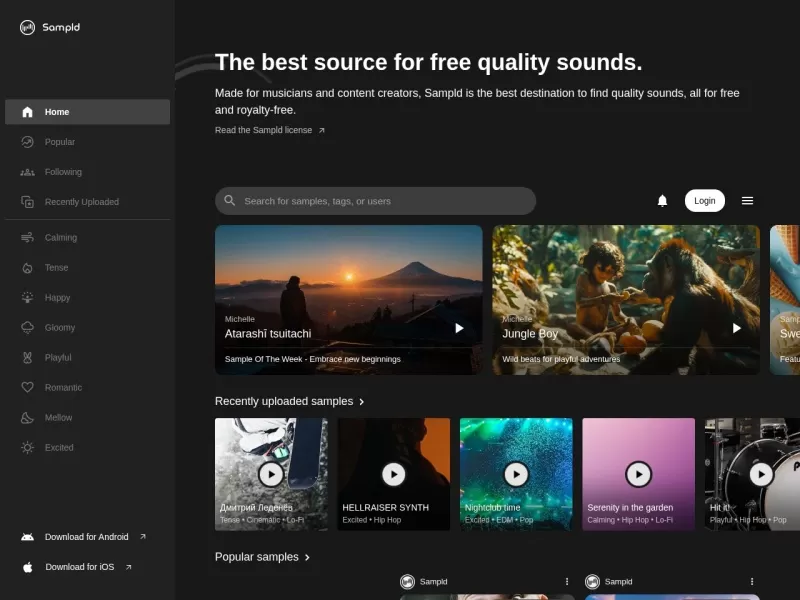Play the Jungle Boy featured sample
Screen dimensions: 800x600
coord(736,328)
